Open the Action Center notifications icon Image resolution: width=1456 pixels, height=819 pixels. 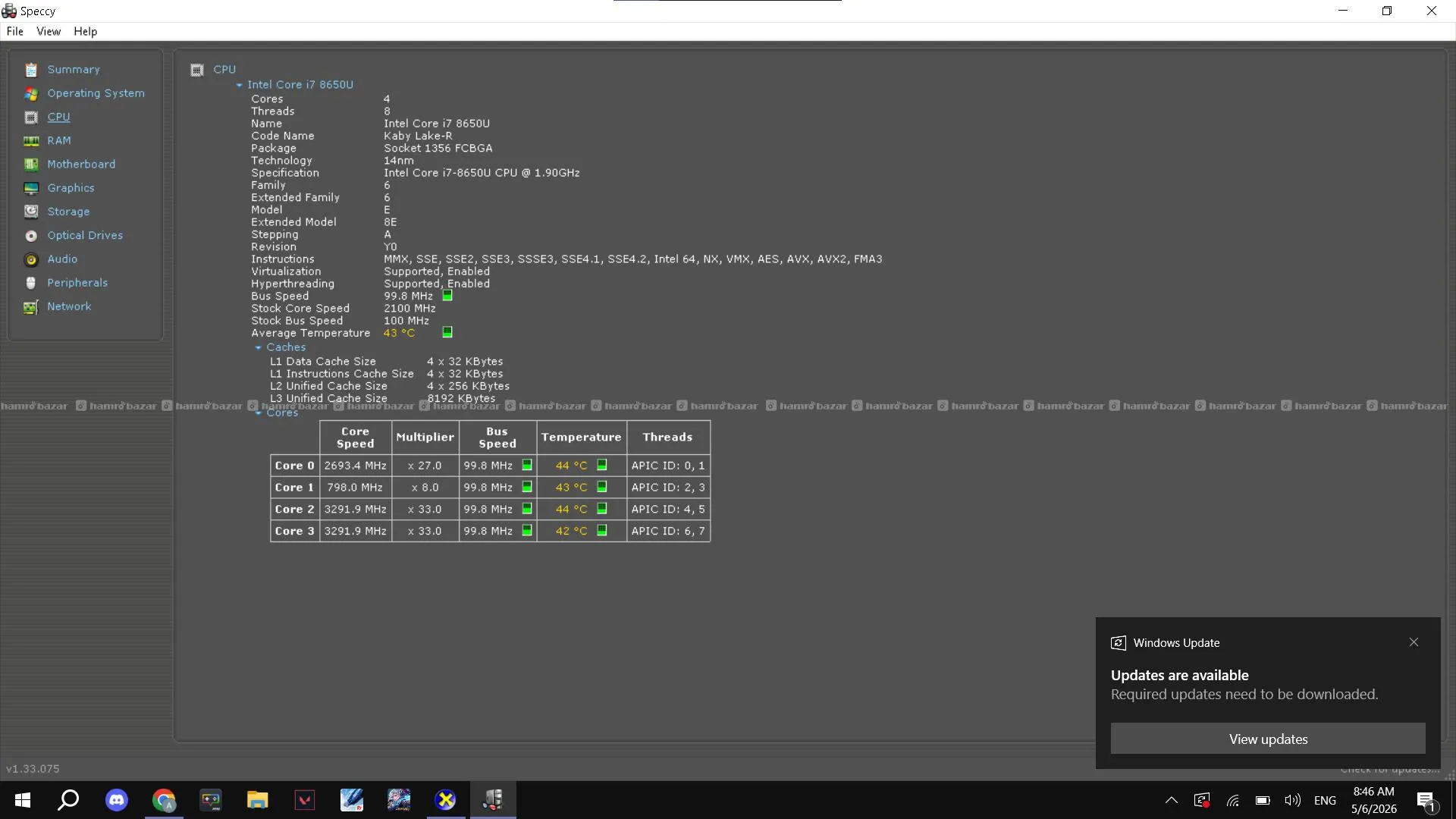pyautogui.click(x=1426, y=800)
